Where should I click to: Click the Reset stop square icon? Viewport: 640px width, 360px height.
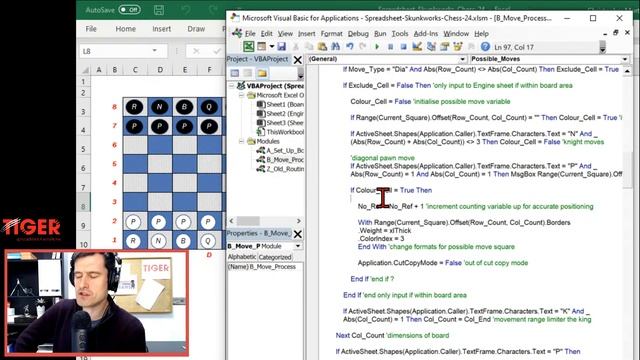coord(403,47)
